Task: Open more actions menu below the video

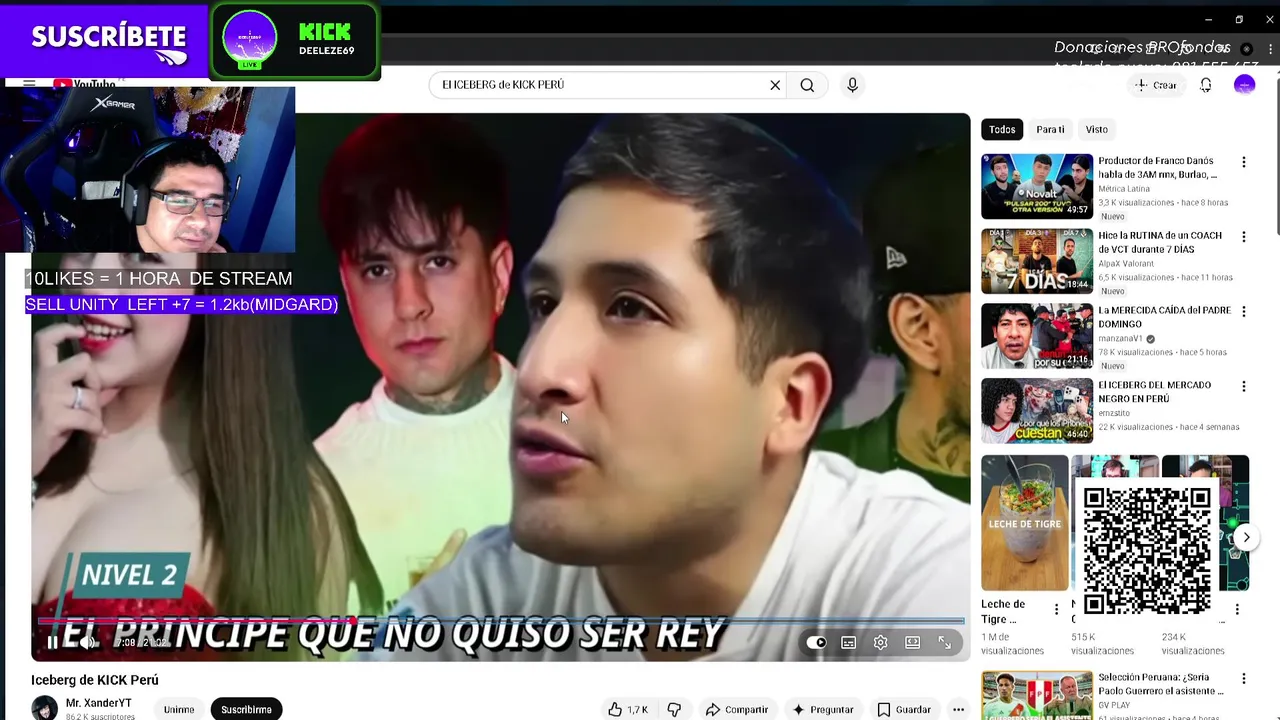Action: [x=958, y=709]
